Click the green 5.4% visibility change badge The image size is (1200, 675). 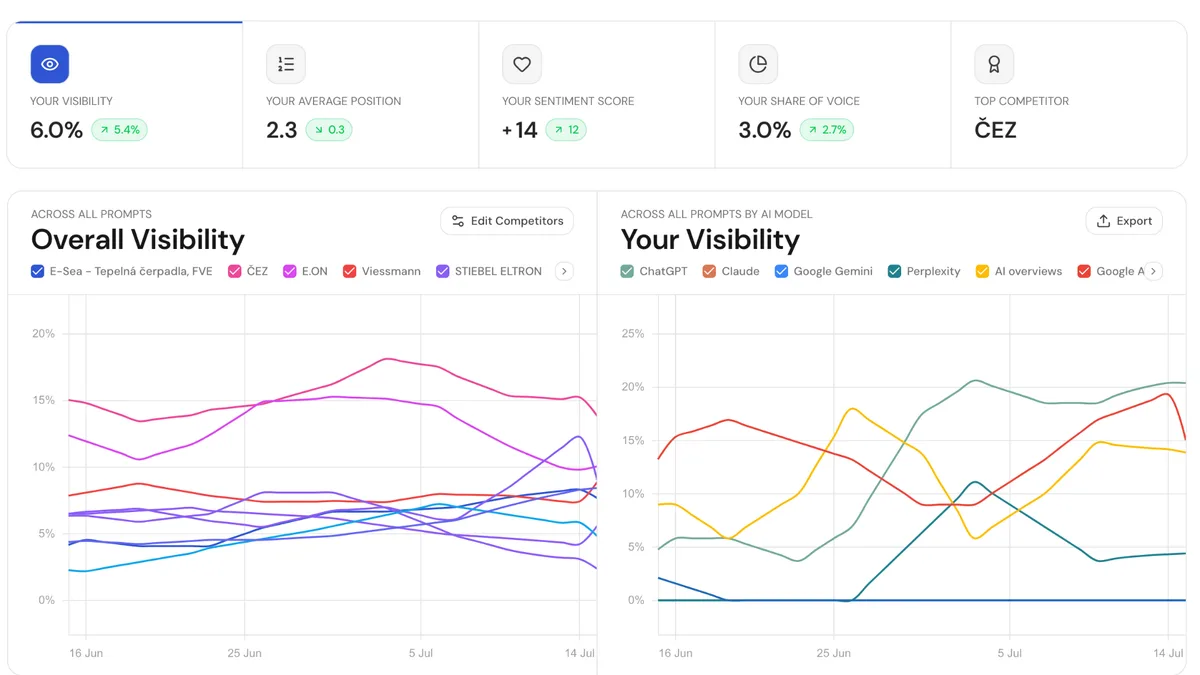click(119, 130)
